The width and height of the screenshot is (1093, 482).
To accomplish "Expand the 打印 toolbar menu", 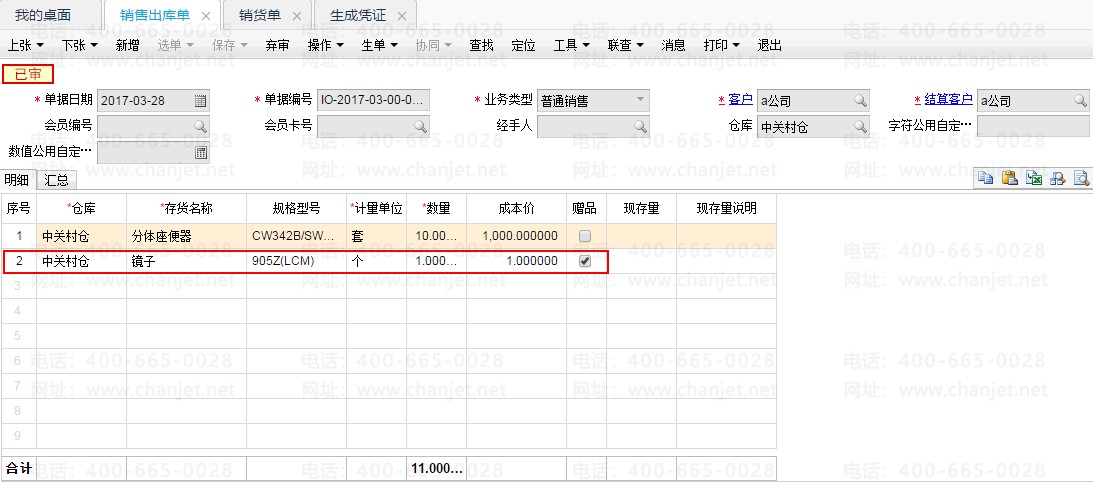I will click(x=720, y=45).
